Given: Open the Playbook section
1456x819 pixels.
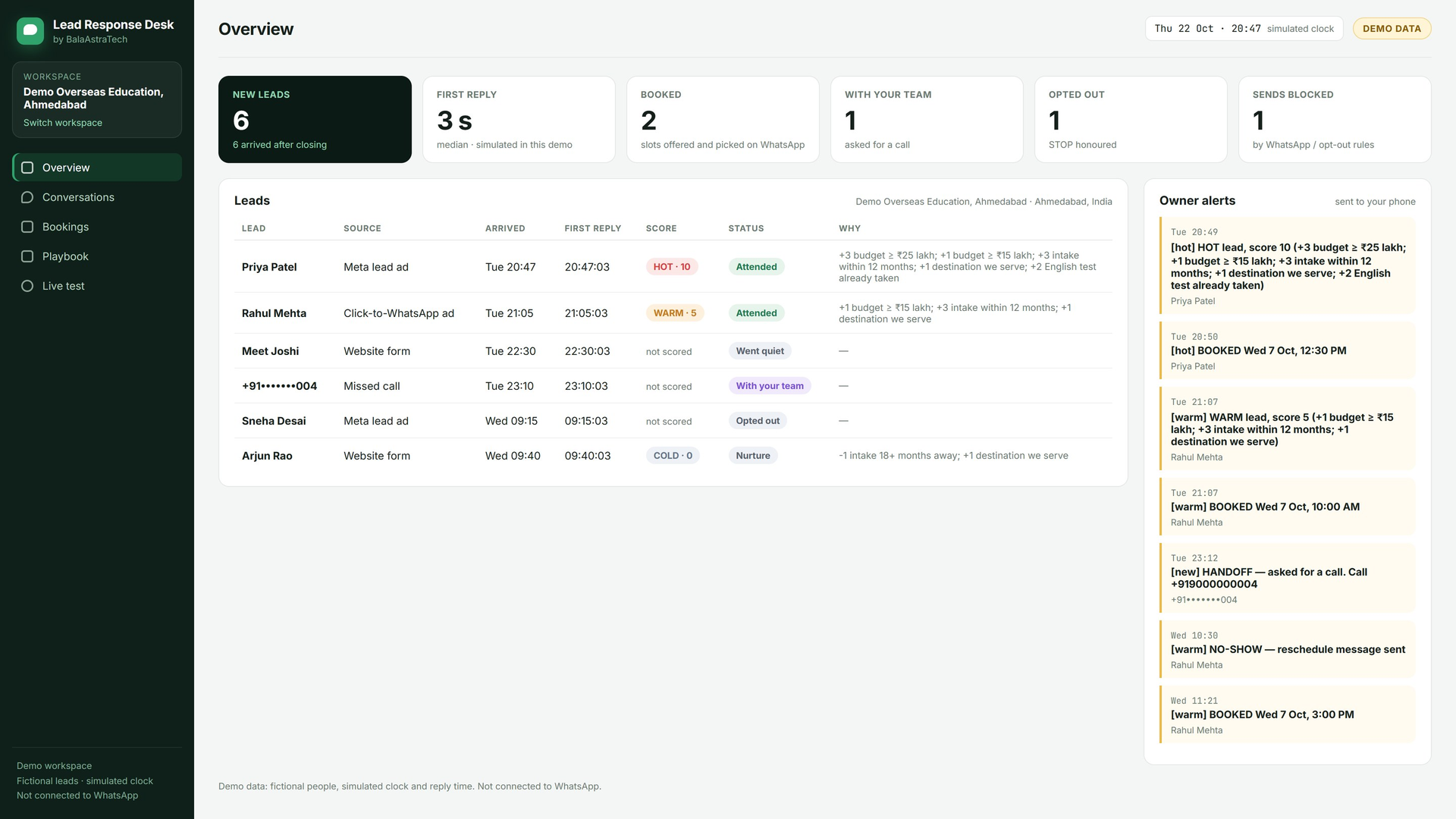Looking at the screenshot, I should (x=97, y=256).
